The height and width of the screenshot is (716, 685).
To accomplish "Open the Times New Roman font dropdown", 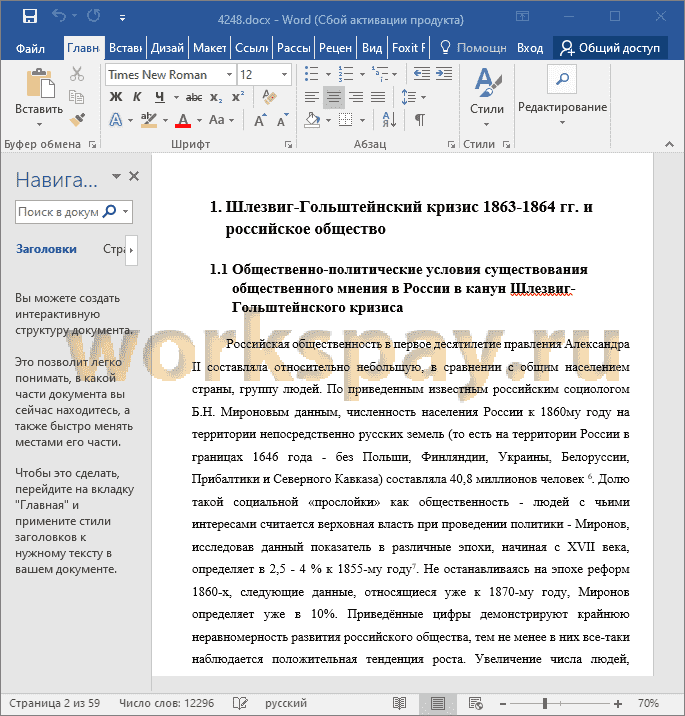I will coord(229,74).
